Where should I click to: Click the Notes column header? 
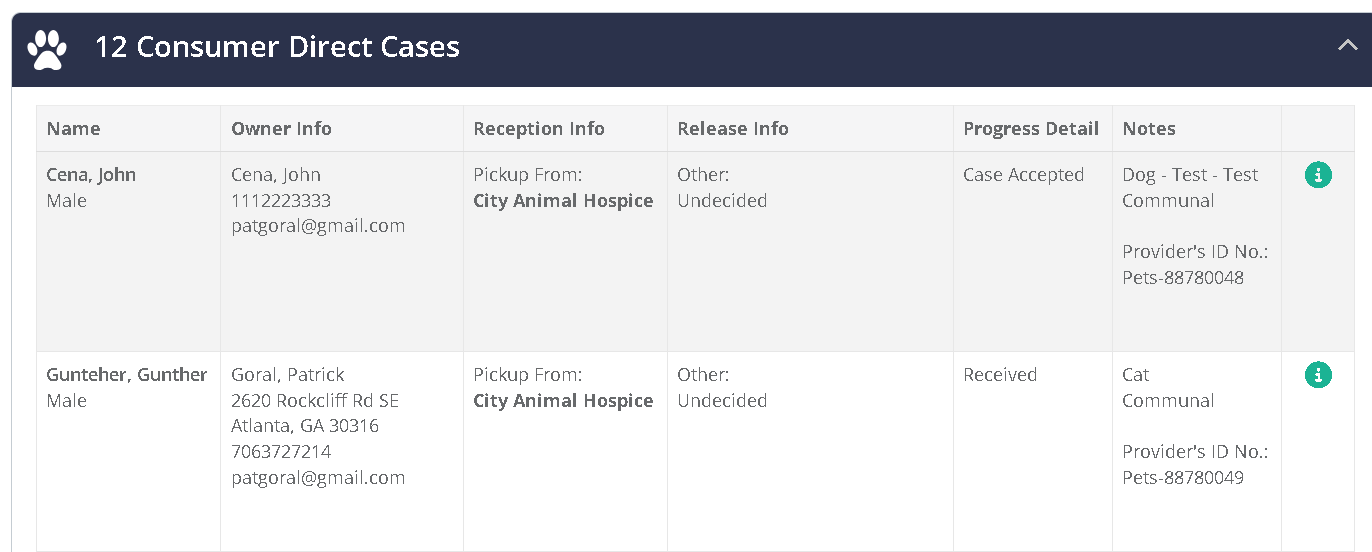[x=1148, y=128]
